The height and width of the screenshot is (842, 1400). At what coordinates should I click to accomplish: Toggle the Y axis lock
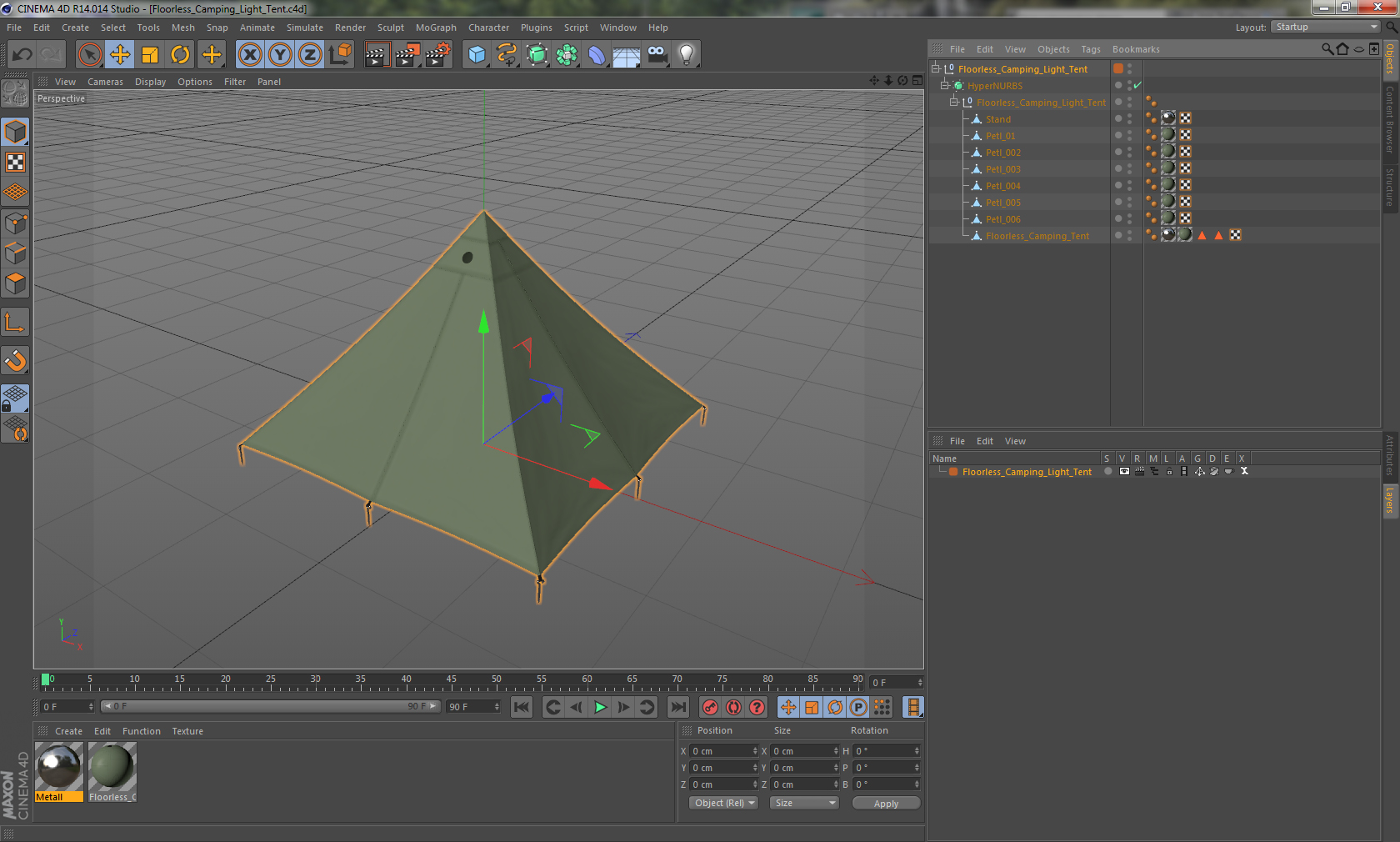point(280,55)
